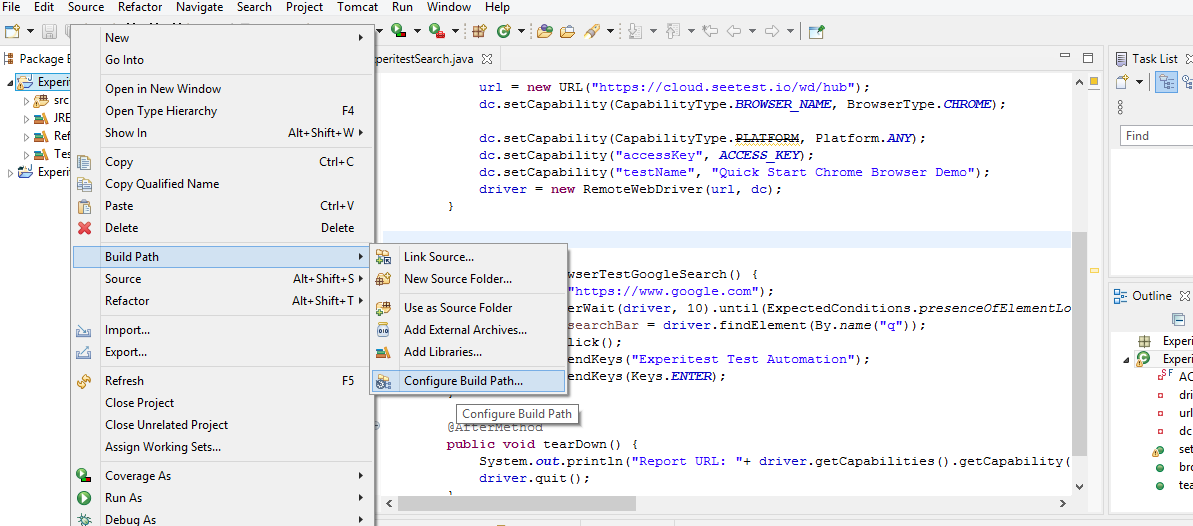Click the Save disk icon in toolbar

[x=49, y=31]
